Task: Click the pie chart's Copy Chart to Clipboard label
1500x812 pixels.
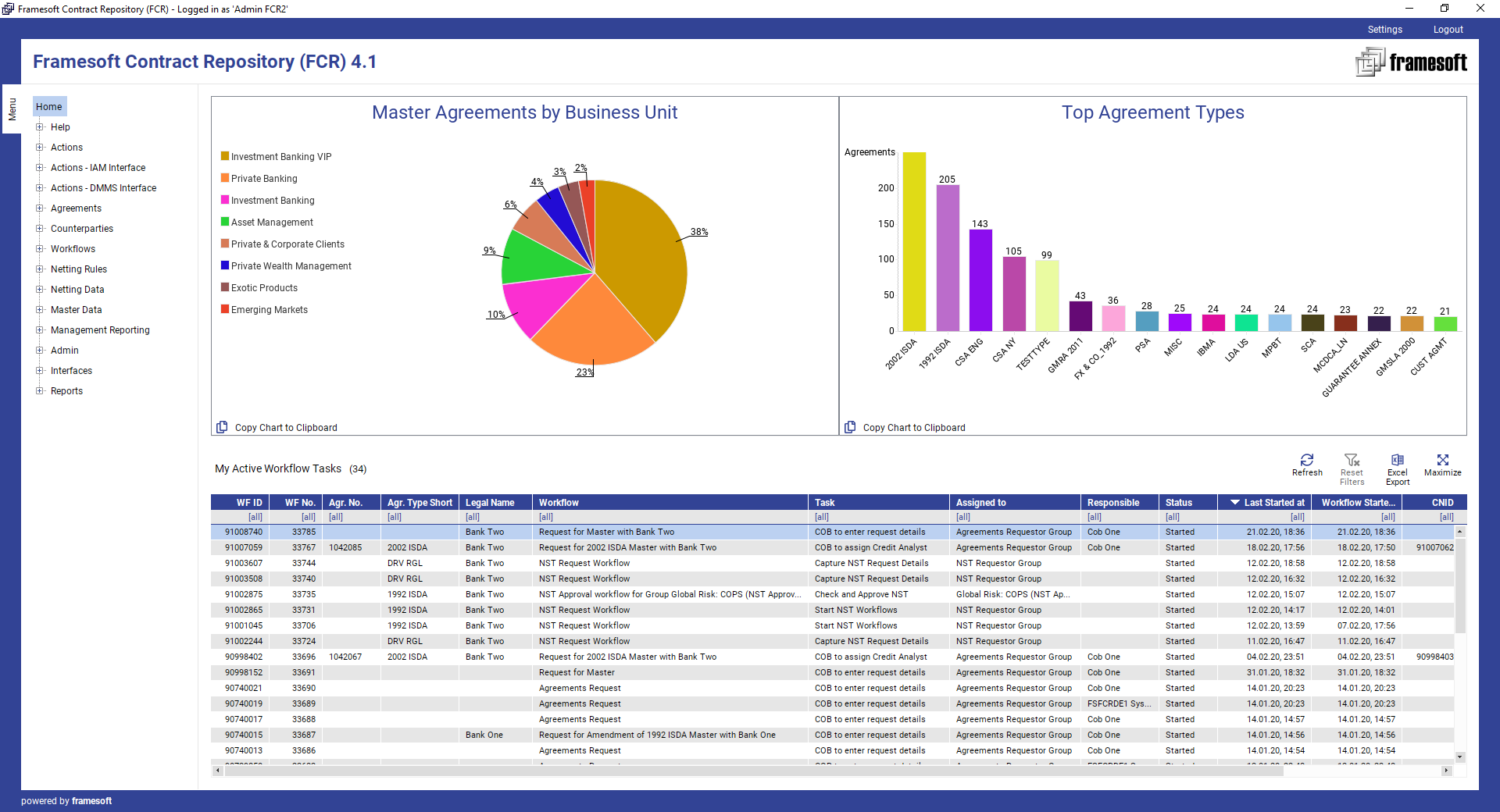Action: pyautogui.click(x=286, y=428)
